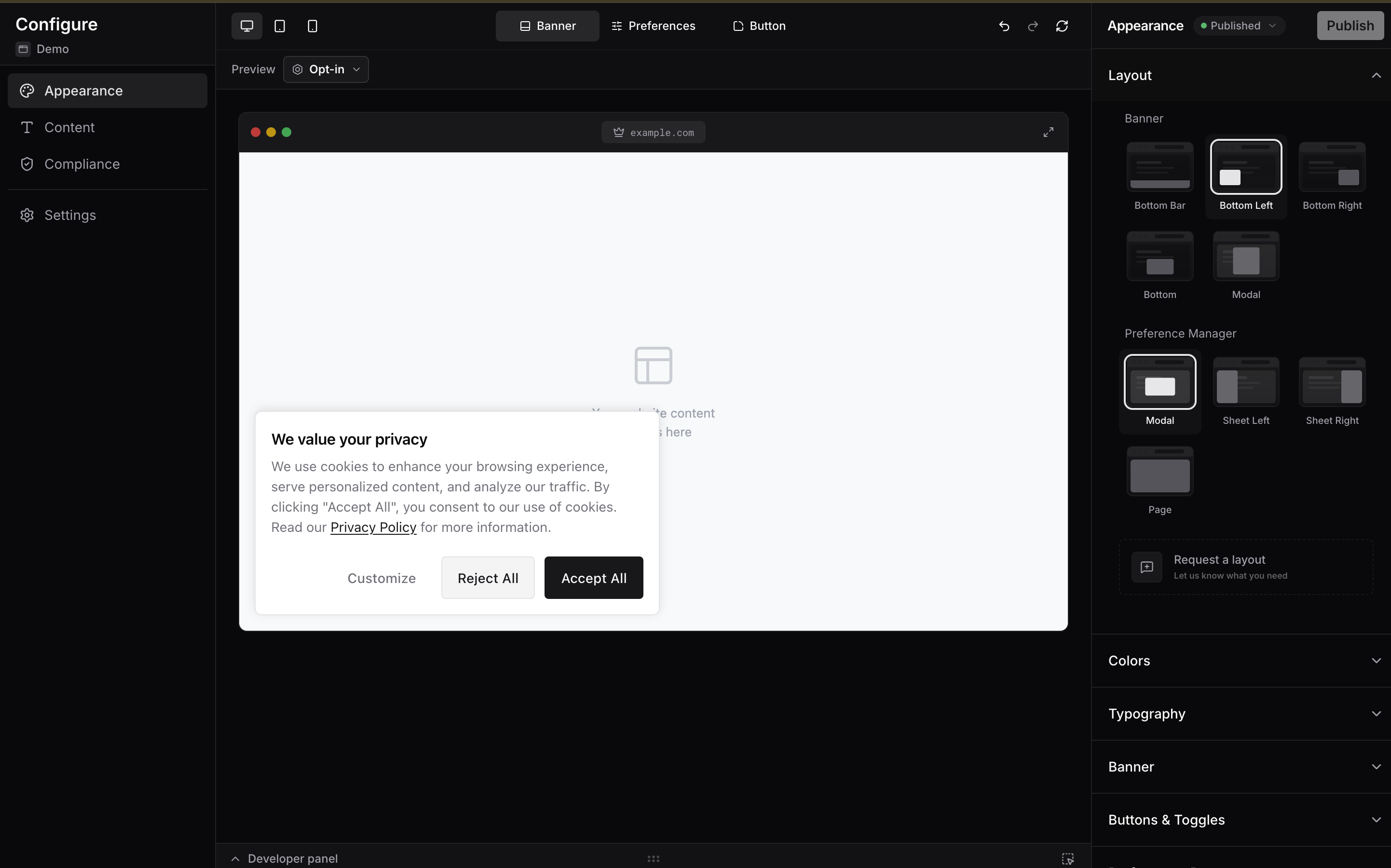Click element inspector icon in developer panel
1391x868 pixels.
[1067, 858]
